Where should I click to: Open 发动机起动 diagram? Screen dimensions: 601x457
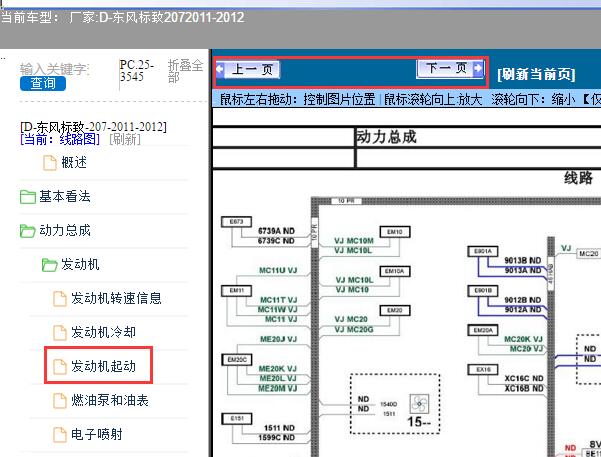[103, 366]
